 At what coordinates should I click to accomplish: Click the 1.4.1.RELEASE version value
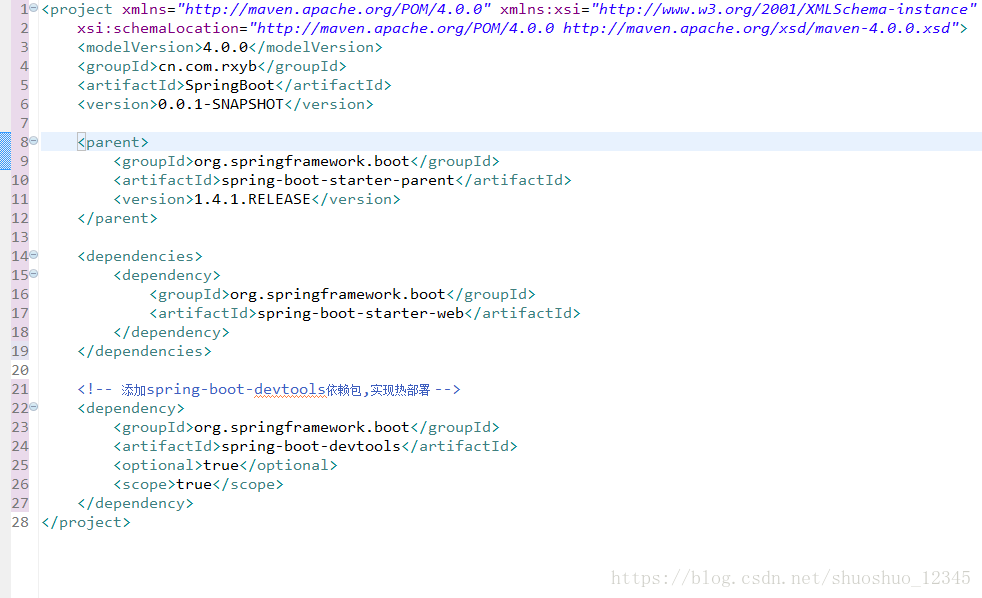pos(252,199)
